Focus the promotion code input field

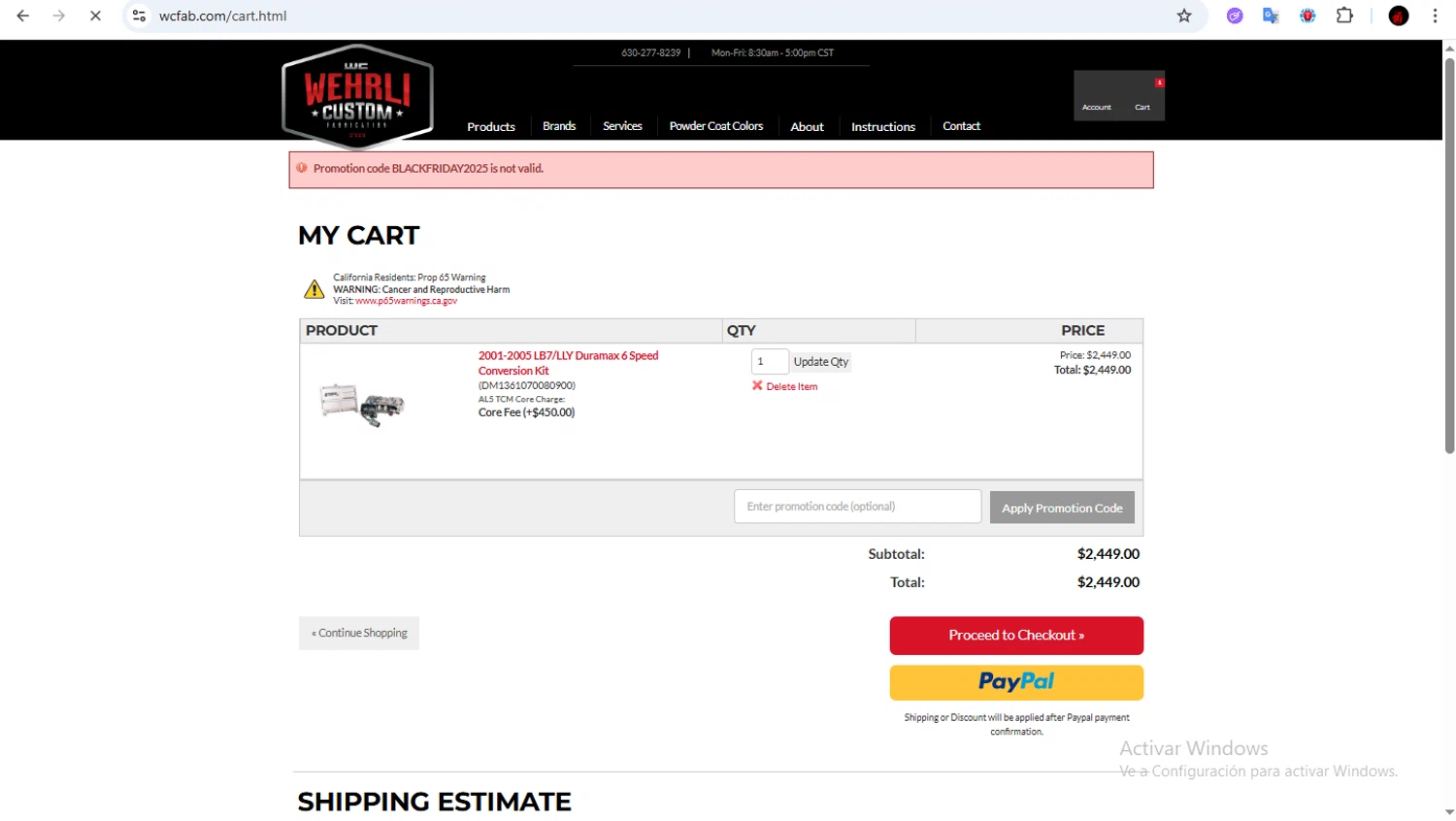[x=858, y=507]
